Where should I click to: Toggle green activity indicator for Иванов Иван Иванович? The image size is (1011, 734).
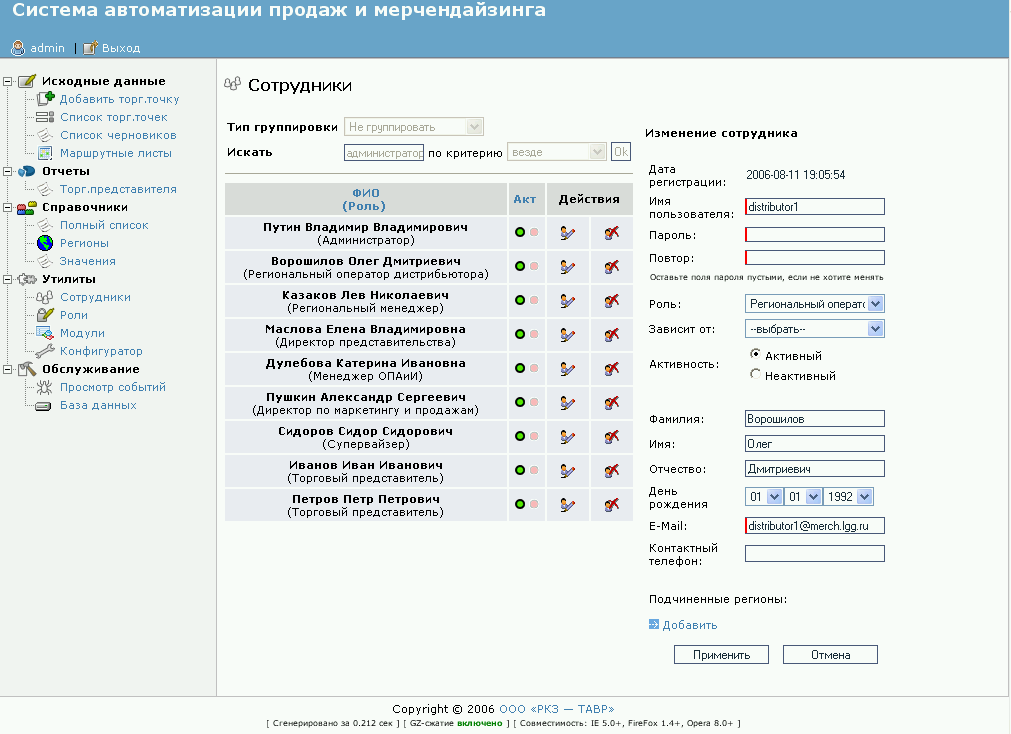[x=520, y=471]
